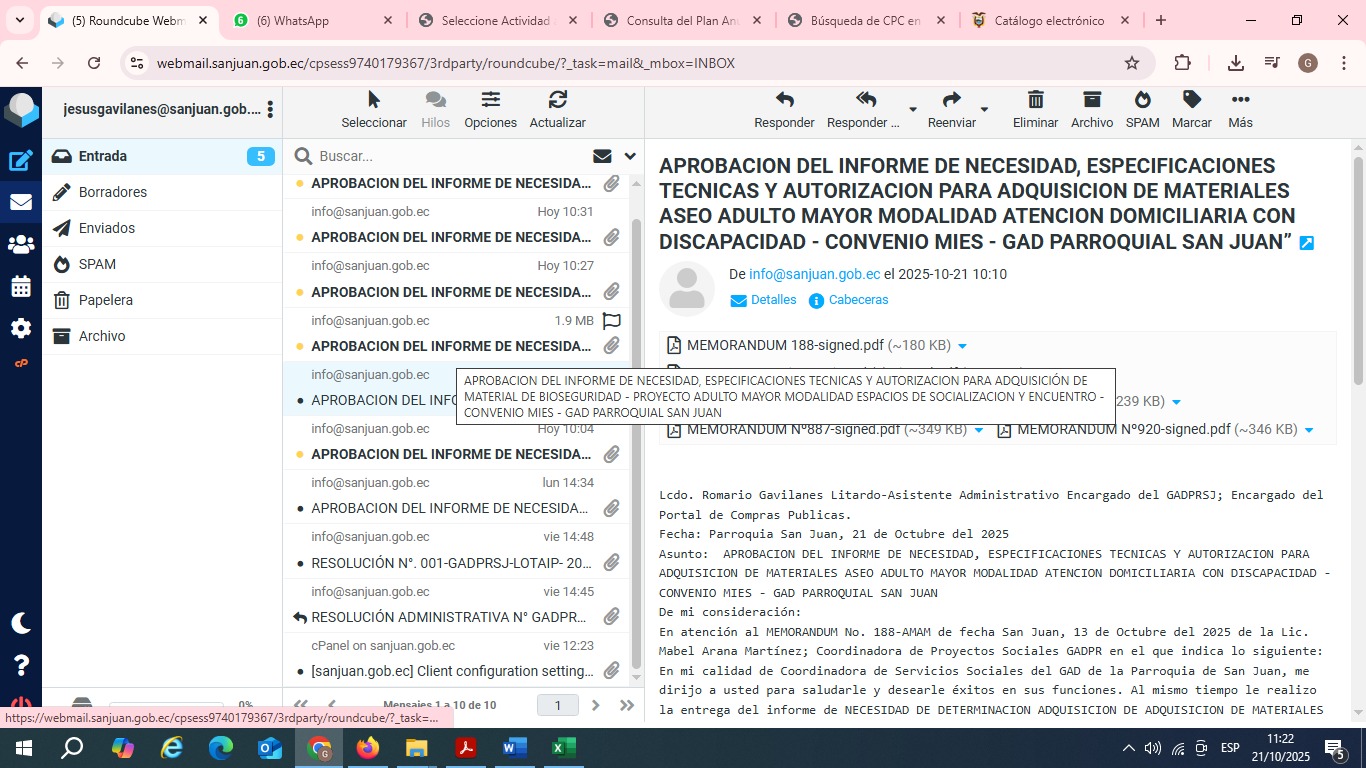Expand the search options chevron
This screenshot has height=768, width=1366.
coord(630,156)
